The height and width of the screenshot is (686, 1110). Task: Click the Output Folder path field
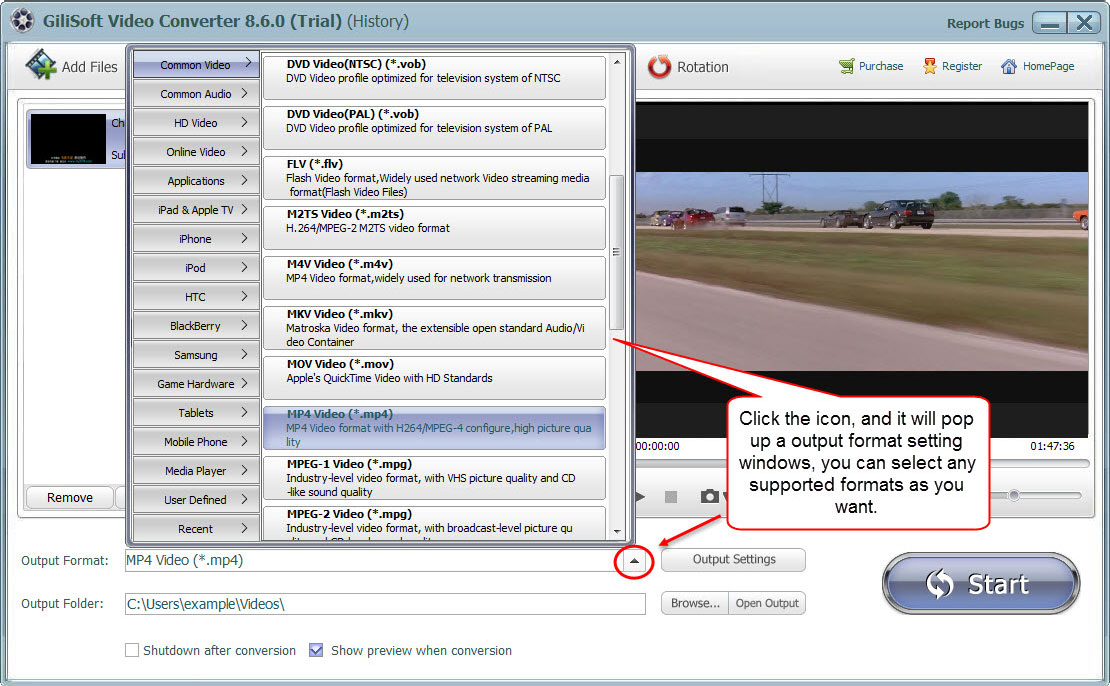(x=385, y=604)
